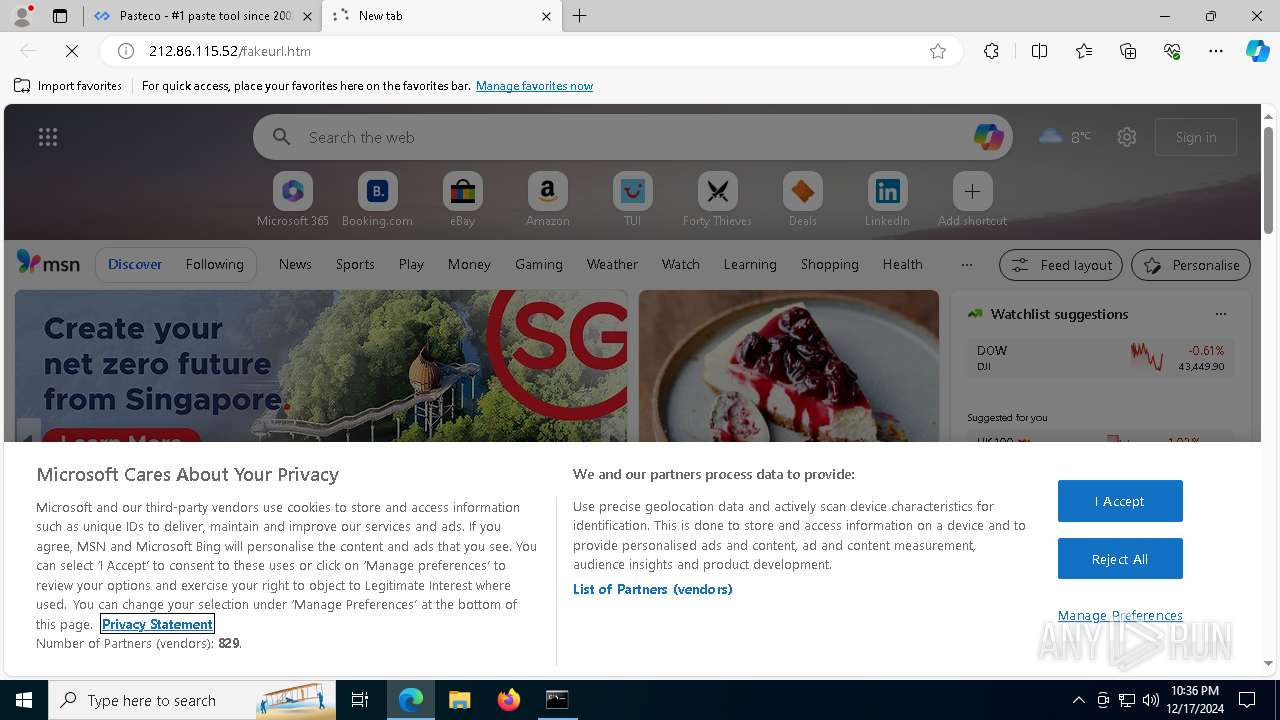Screen dimensions: 1280x720
Task: Stop loading the page
Action: click(72, 51)
